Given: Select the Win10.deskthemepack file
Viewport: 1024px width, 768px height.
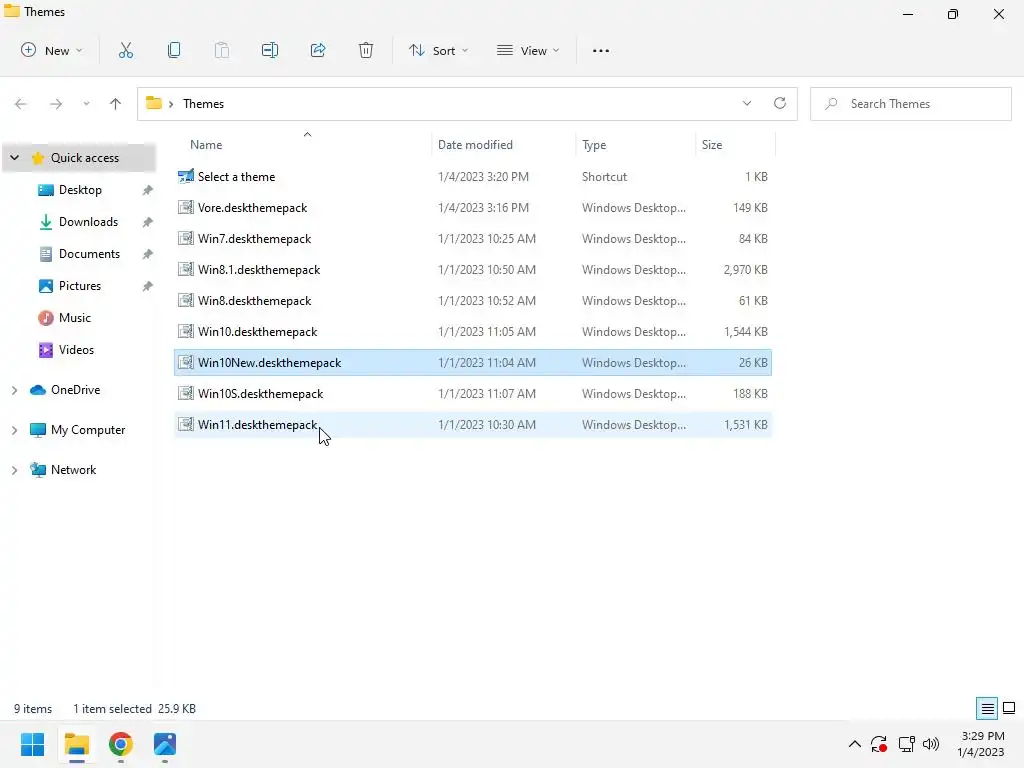Looking at the screenshot, I should click(x=473, y=332).
